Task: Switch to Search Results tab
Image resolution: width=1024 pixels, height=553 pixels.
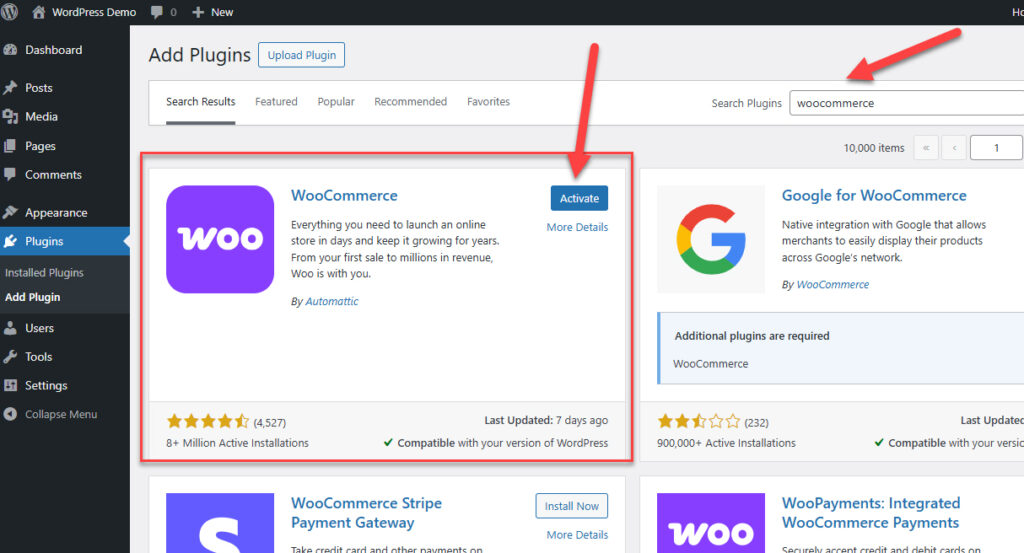Action: tap(200, 102)
